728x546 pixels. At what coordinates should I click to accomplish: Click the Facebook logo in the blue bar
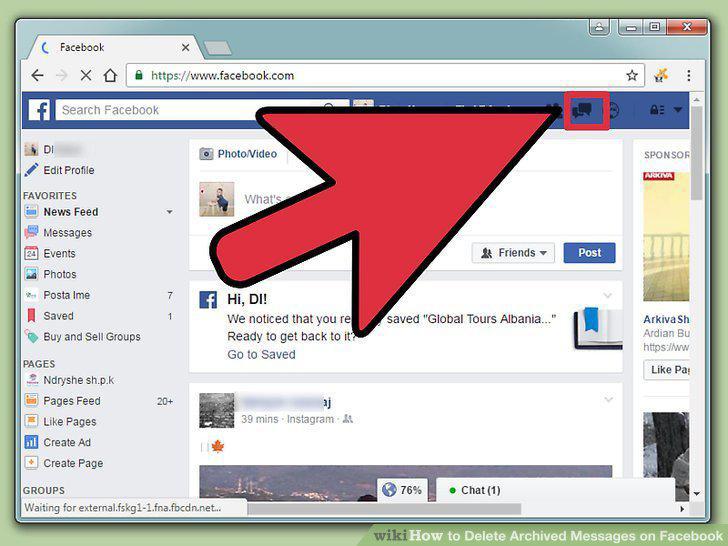click(39, 110)
